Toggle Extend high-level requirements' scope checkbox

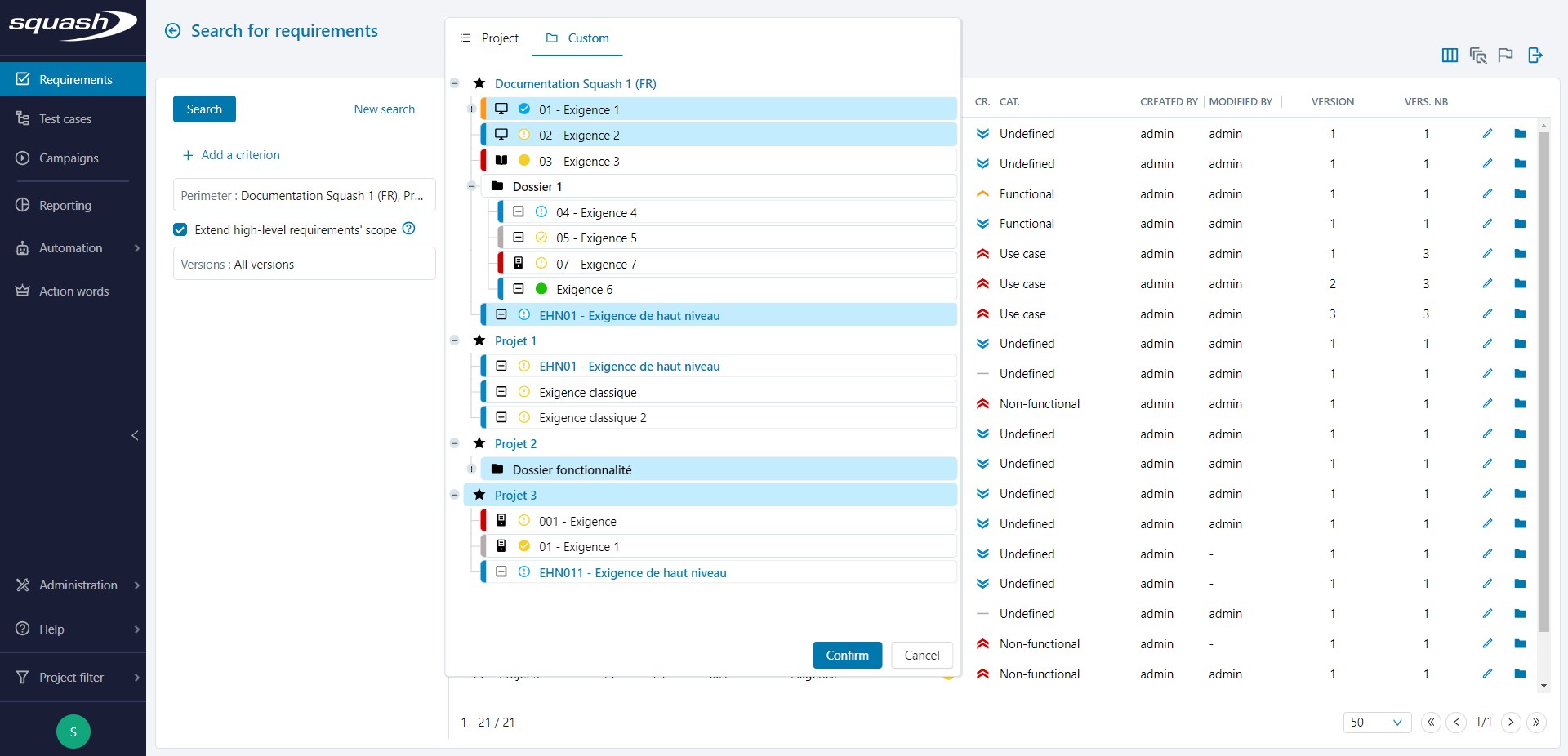point(180,230)
